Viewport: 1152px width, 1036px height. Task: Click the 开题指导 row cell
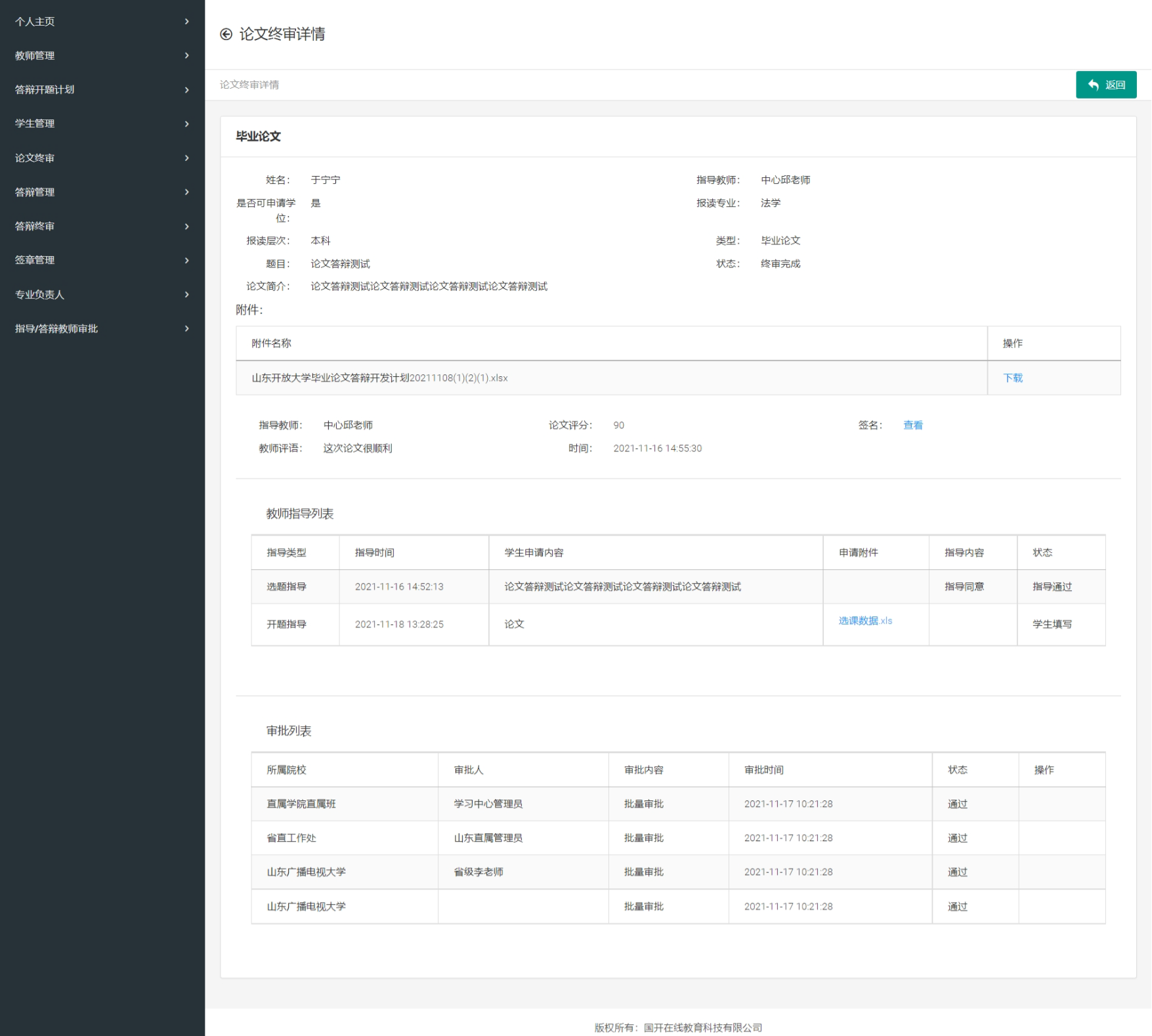(295, 624)
